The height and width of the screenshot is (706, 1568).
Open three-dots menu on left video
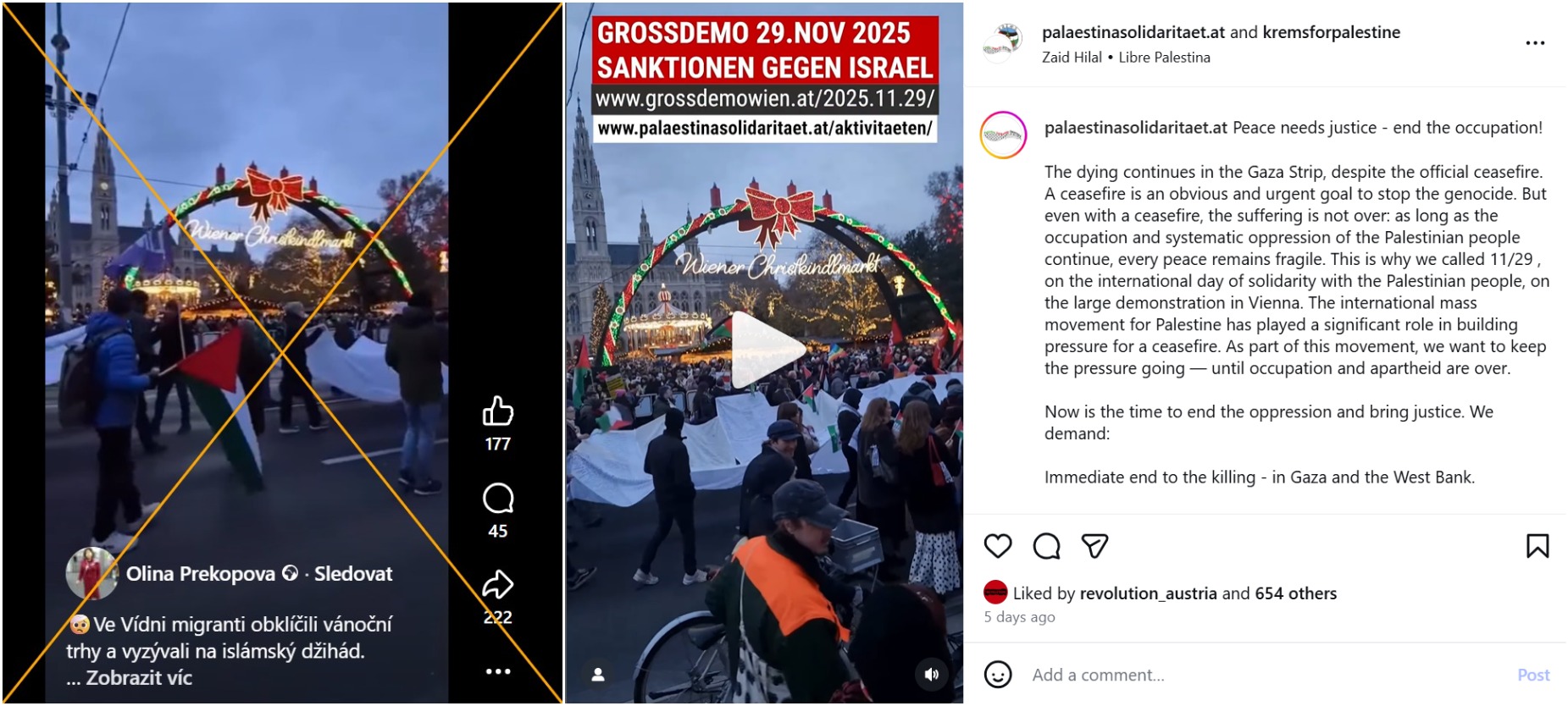[x=498, y=671]
